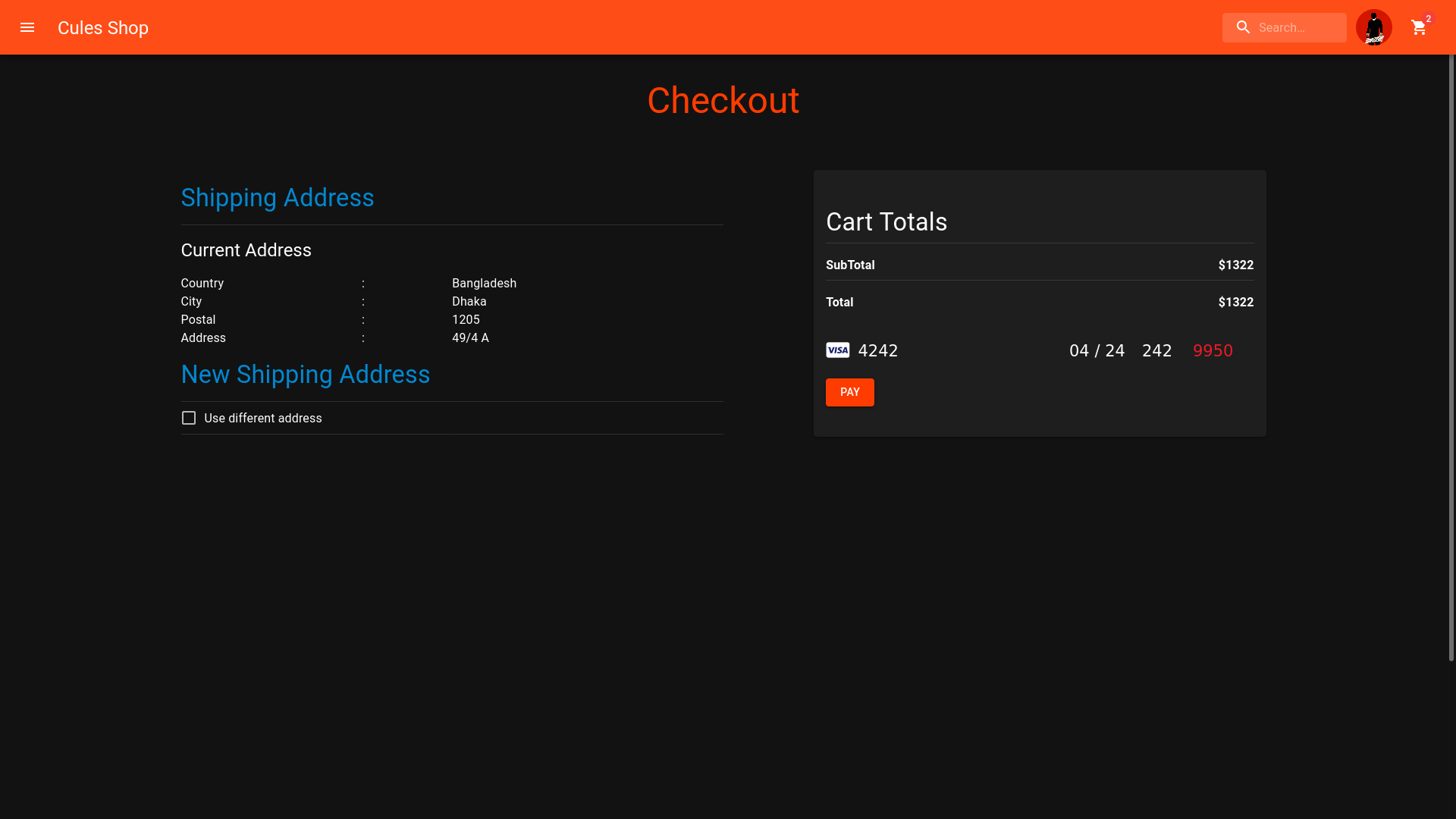Select the card expiry 04 / 24 field

(1097, 350)
